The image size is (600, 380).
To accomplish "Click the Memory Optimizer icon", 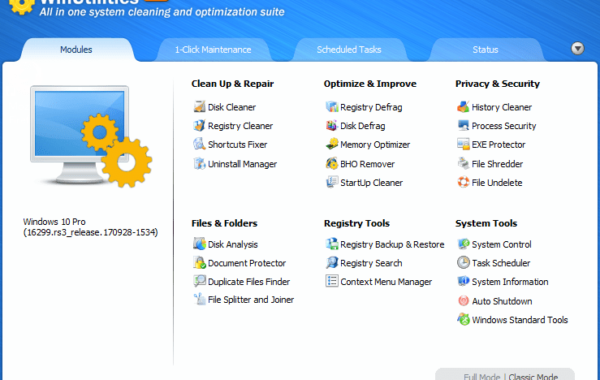I will pos(332,144).
